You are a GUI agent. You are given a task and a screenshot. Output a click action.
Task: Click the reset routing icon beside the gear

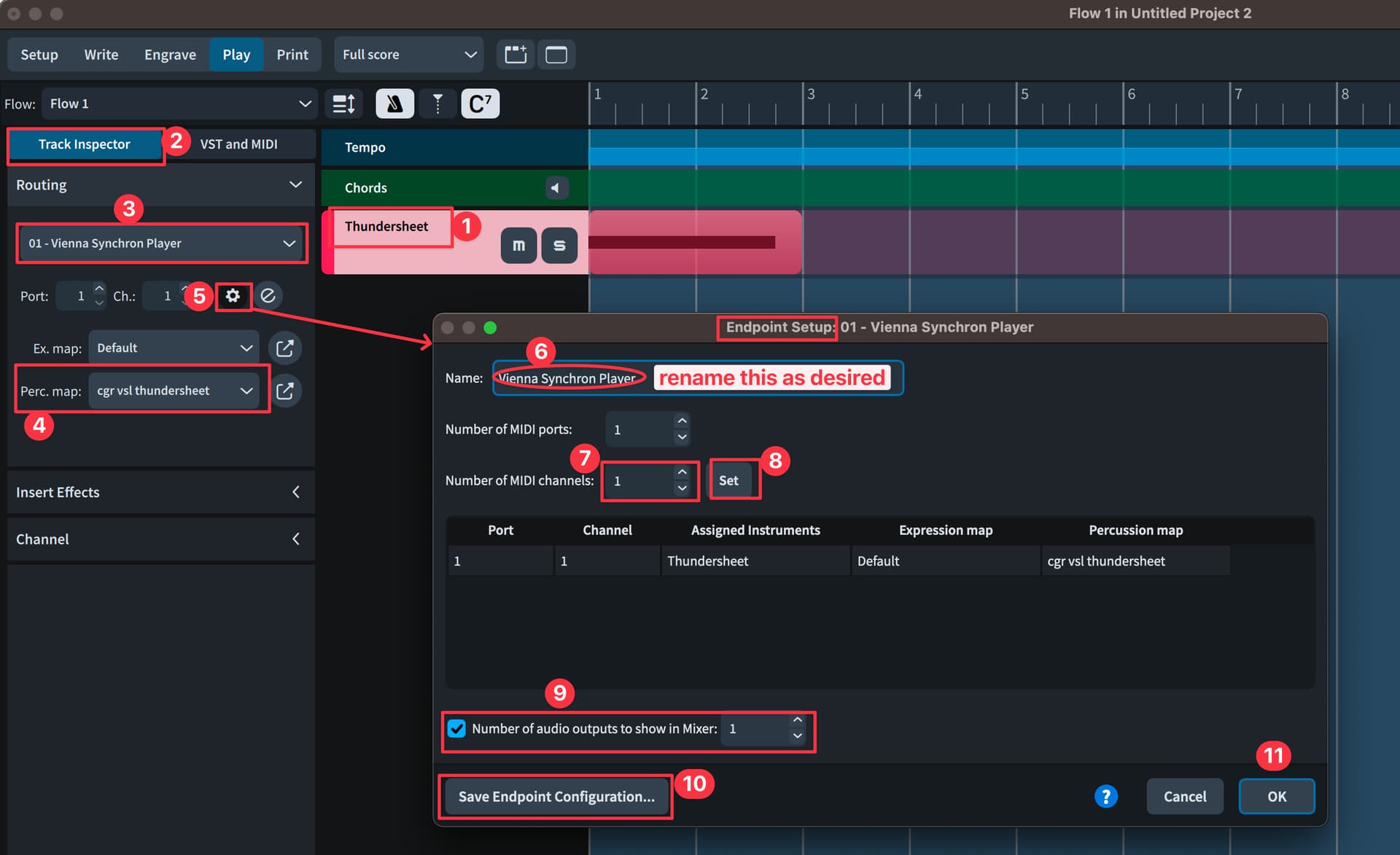pos(268,296)
